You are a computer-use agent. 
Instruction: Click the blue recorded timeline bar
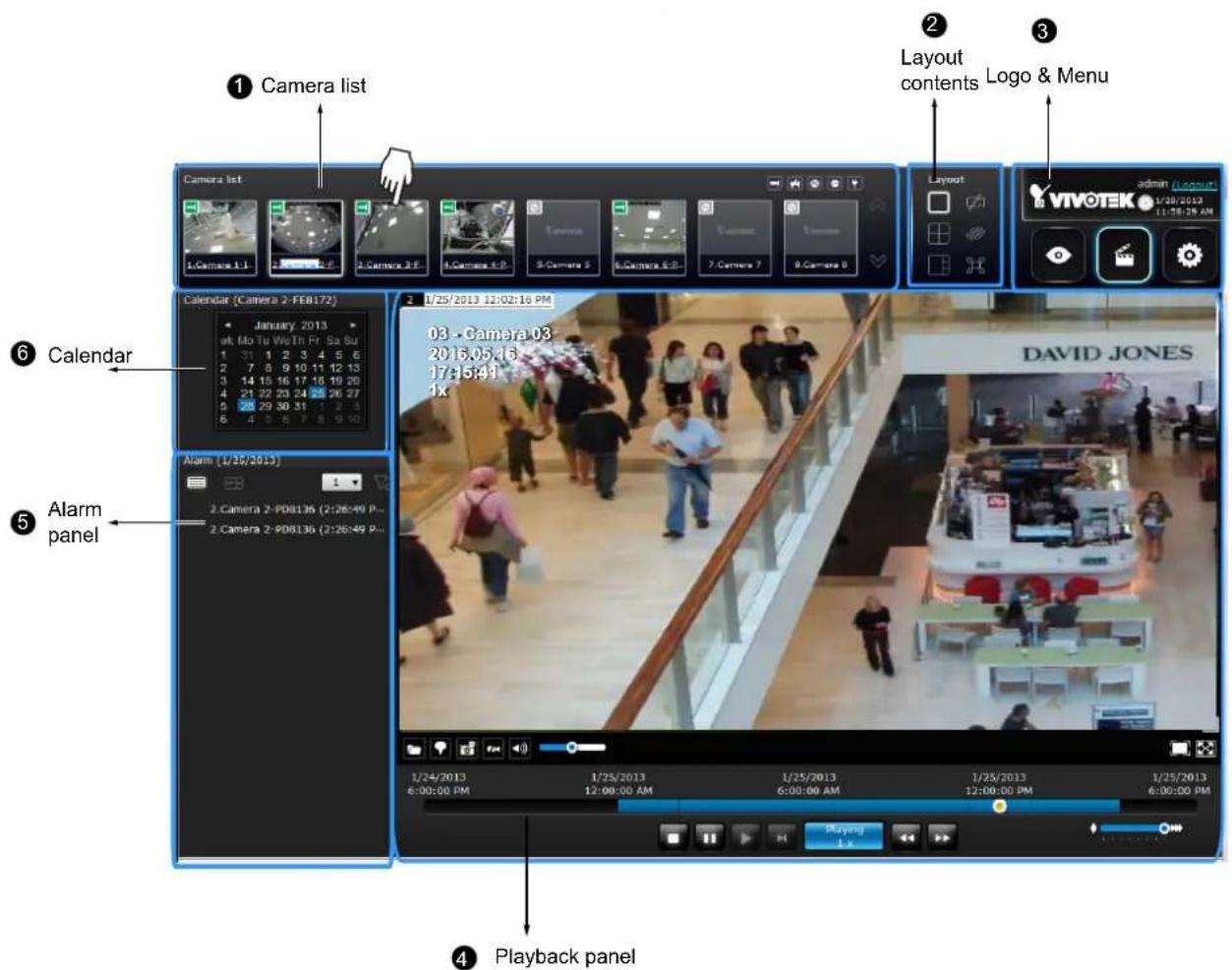[x=868, y=806]
